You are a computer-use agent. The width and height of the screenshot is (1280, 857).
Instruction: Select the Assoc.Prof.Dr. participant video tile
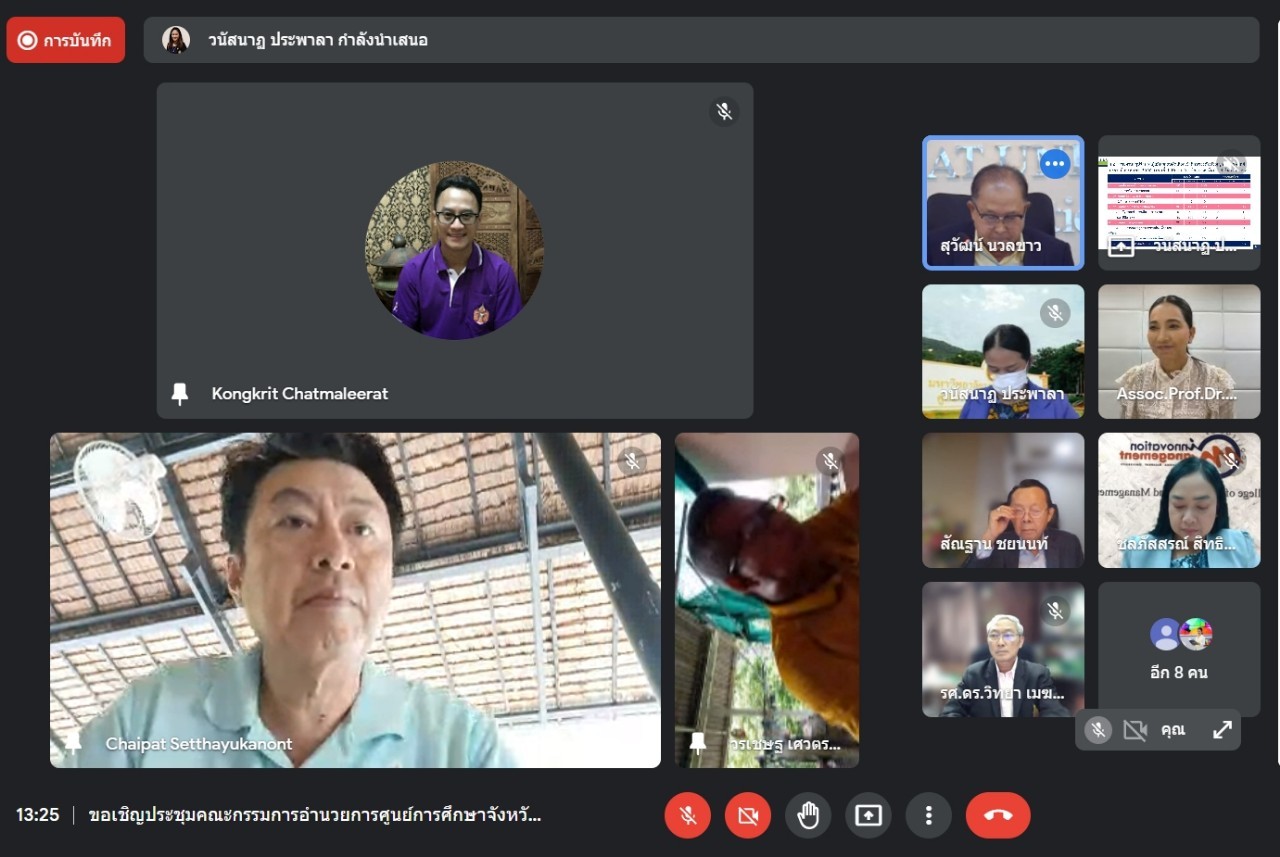pos(1179,351)
